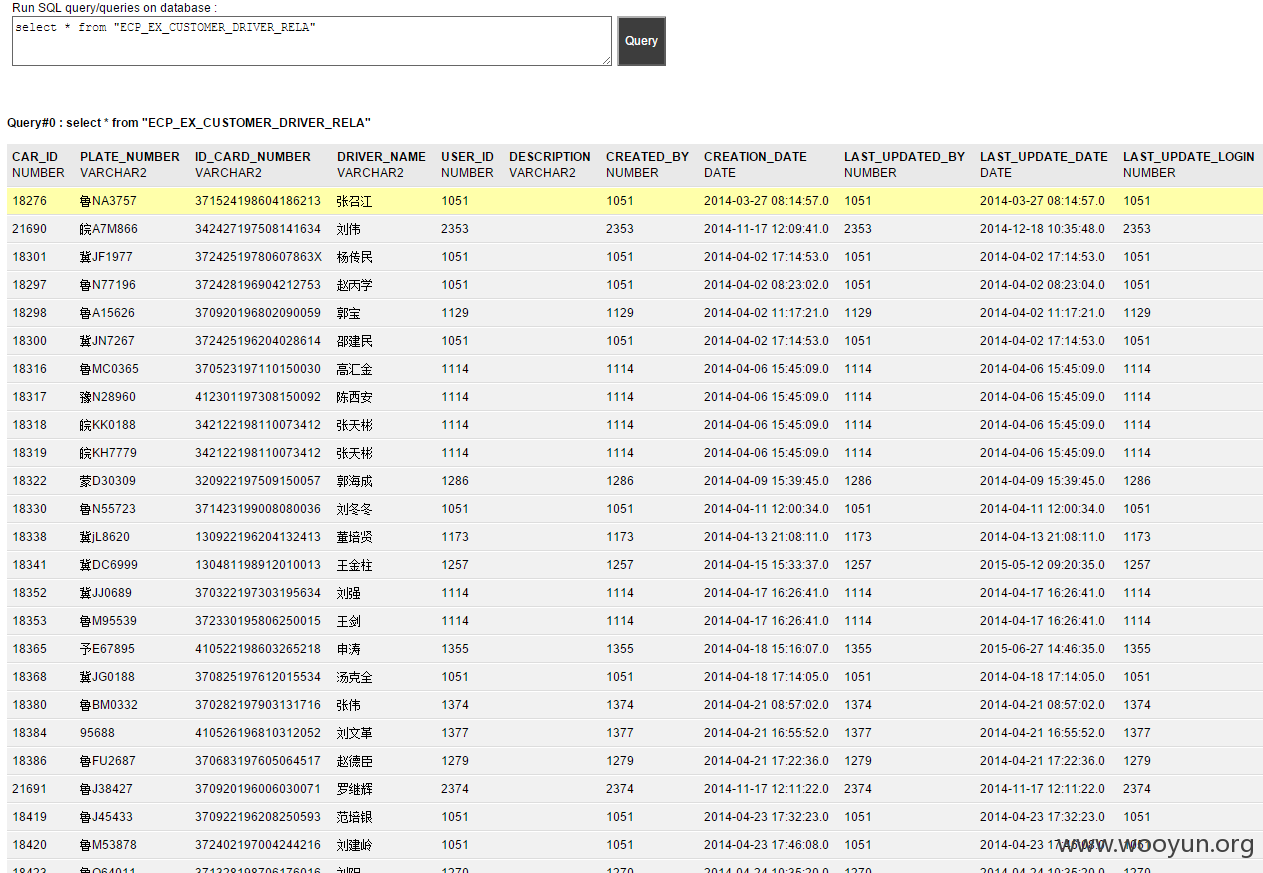Viewport: 1263px width, 873px height.
Task: Click plate number 鲁BM0332
Action: pyautogui.click(x=109, y=705)
